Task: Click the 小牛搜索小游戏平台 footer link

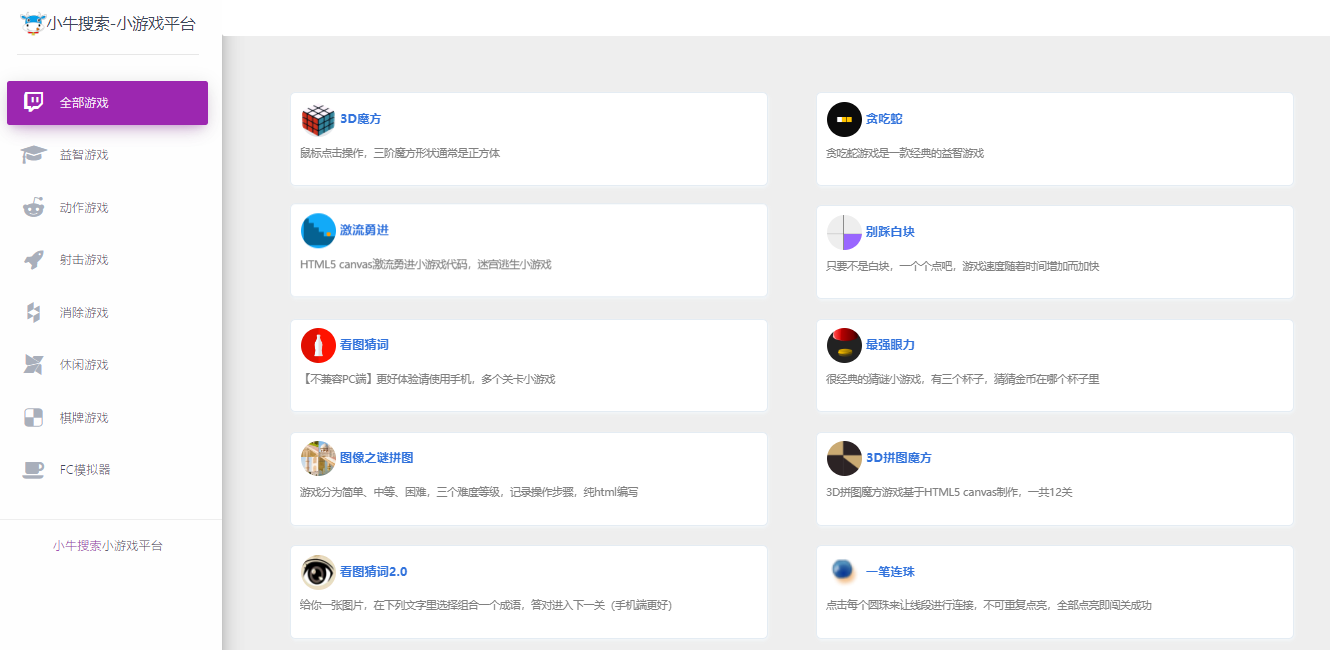Action: (106, 544)
